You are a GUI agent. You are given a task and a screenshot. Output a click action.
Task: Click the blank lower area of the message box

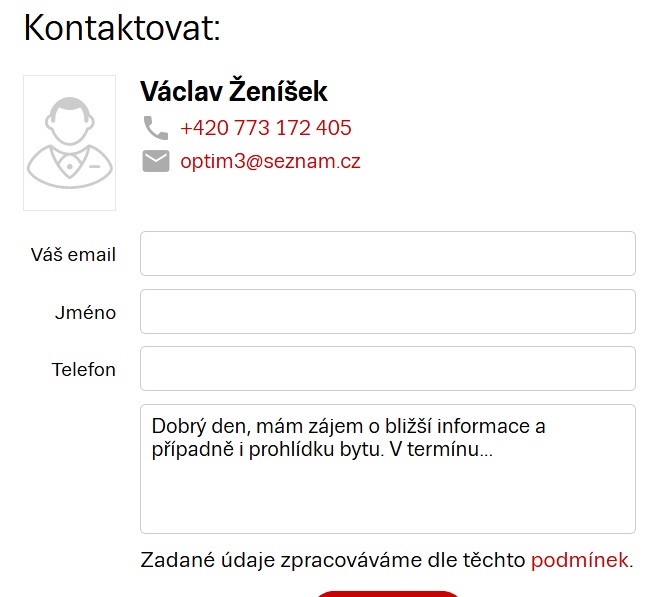click(x=388, y=500)
